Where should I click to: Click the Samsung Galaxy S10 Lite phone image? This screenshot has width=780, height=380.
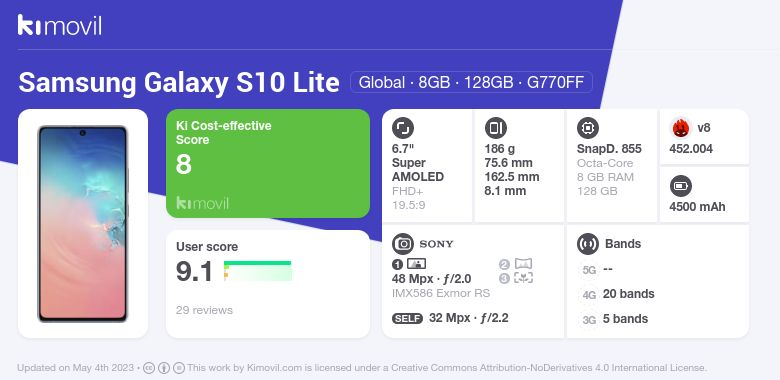[83, 223]
